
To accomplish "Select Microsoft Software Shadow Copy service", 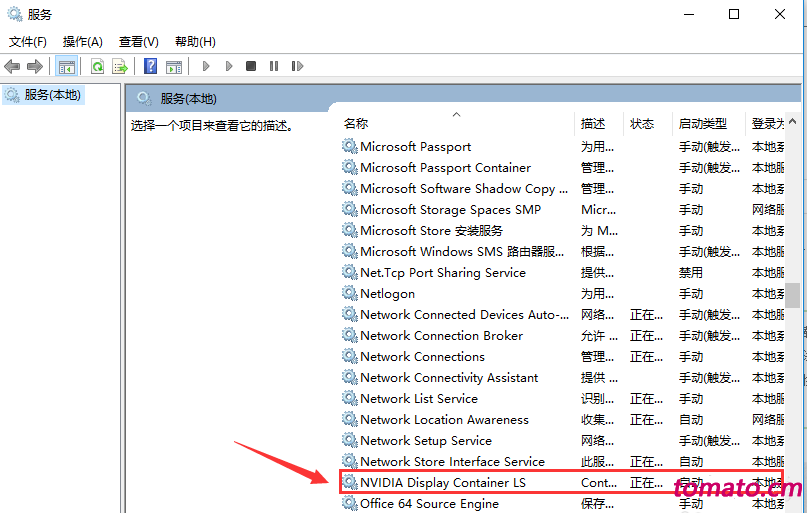I will click(562, 189).
